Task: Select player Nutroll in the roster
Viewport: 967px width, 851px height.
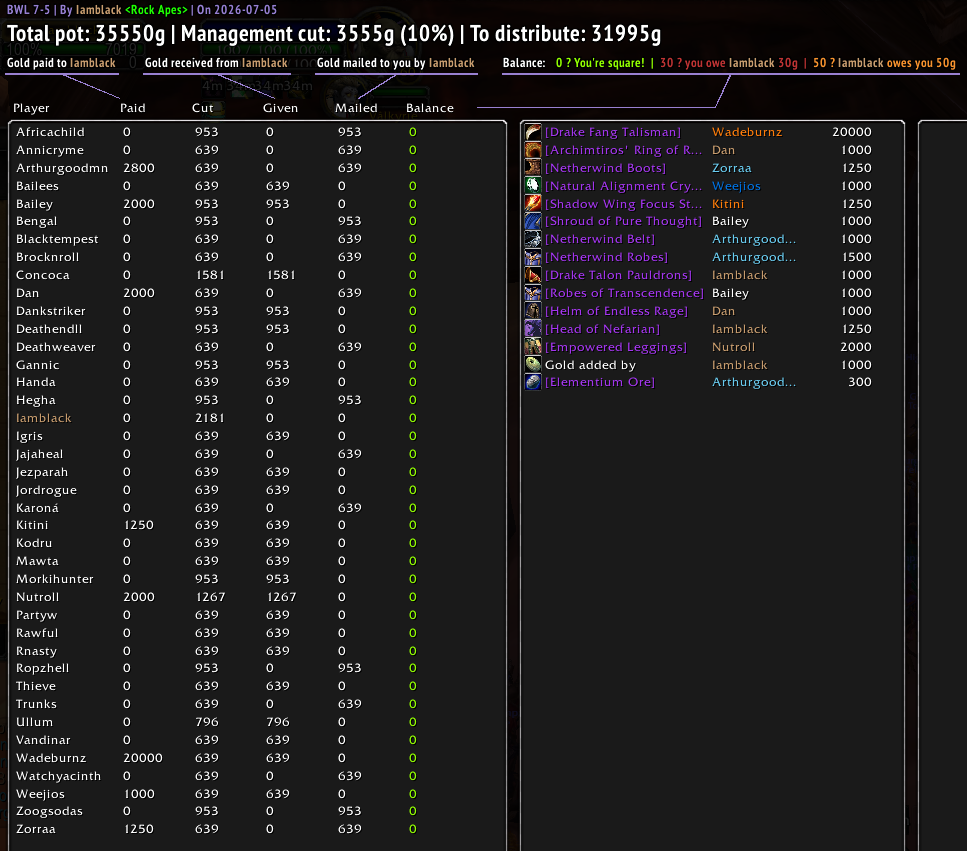Action: pyautogui.click(x=38, y=597)
